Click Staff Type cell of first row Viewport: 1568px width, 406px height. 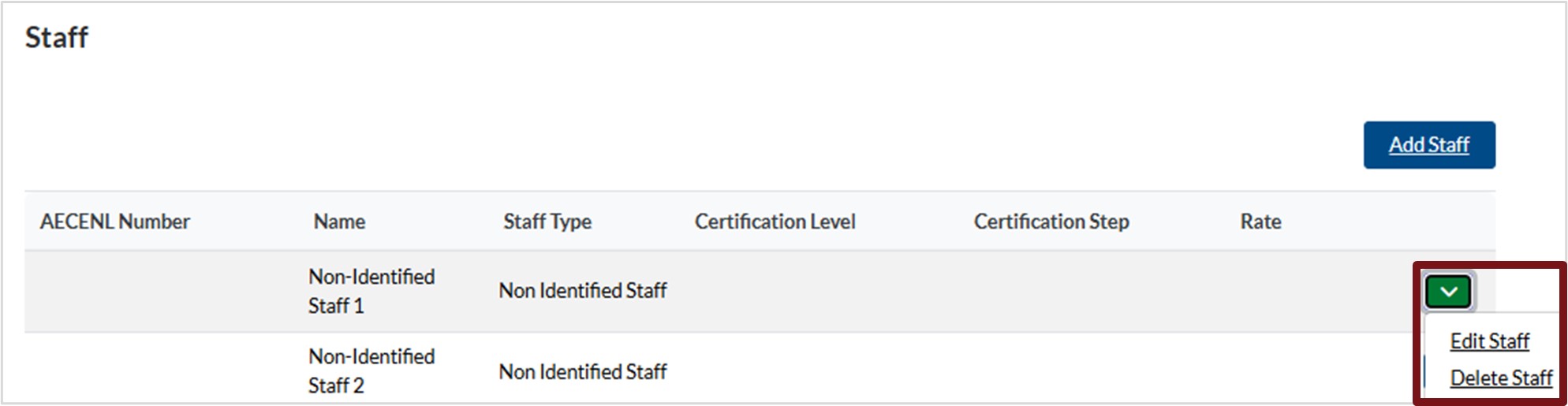coord(583,291)
